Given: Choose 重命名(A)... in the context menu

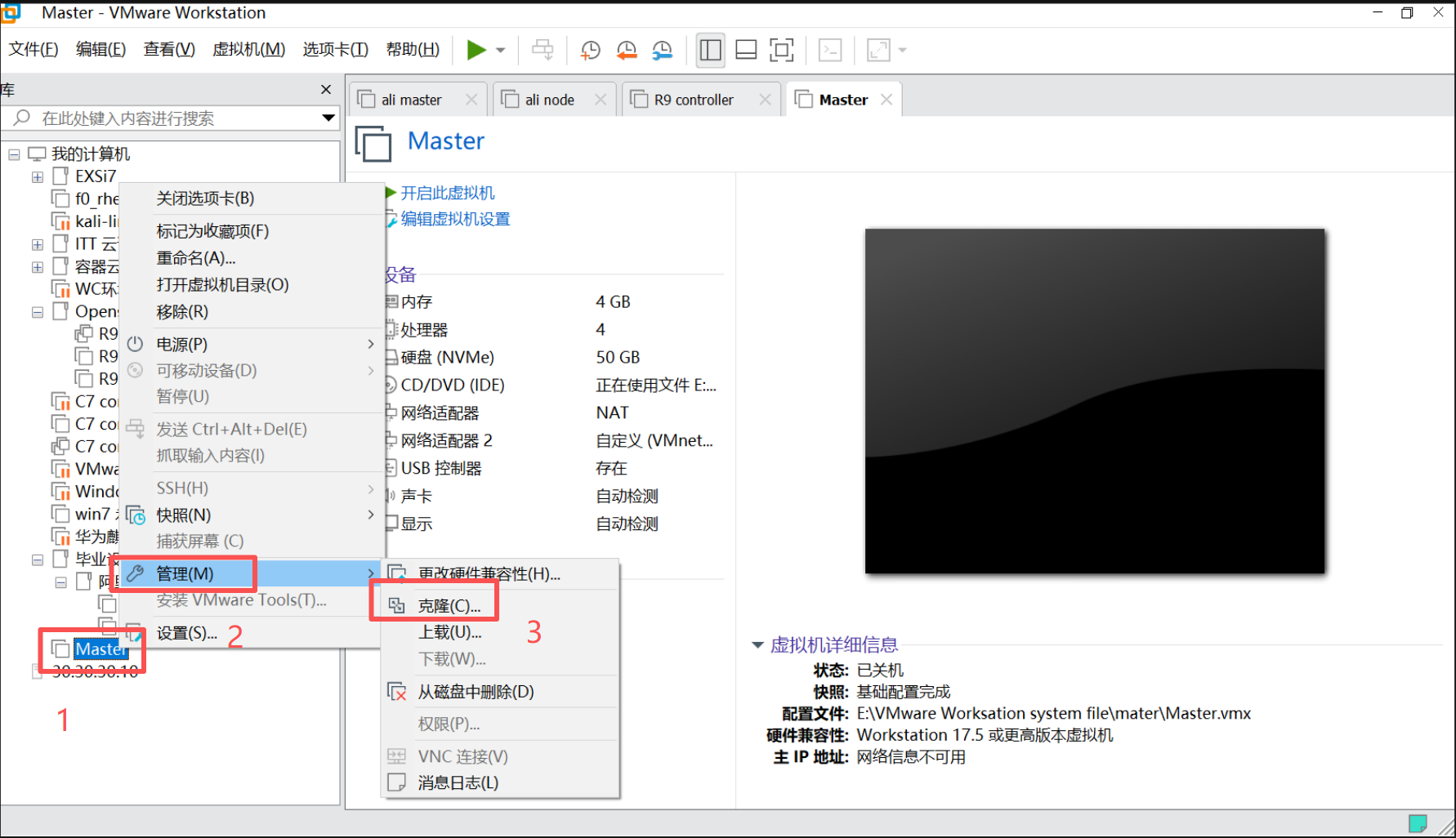Looking at the screenshot, I should pyautogui.click(x=252, y=258).
